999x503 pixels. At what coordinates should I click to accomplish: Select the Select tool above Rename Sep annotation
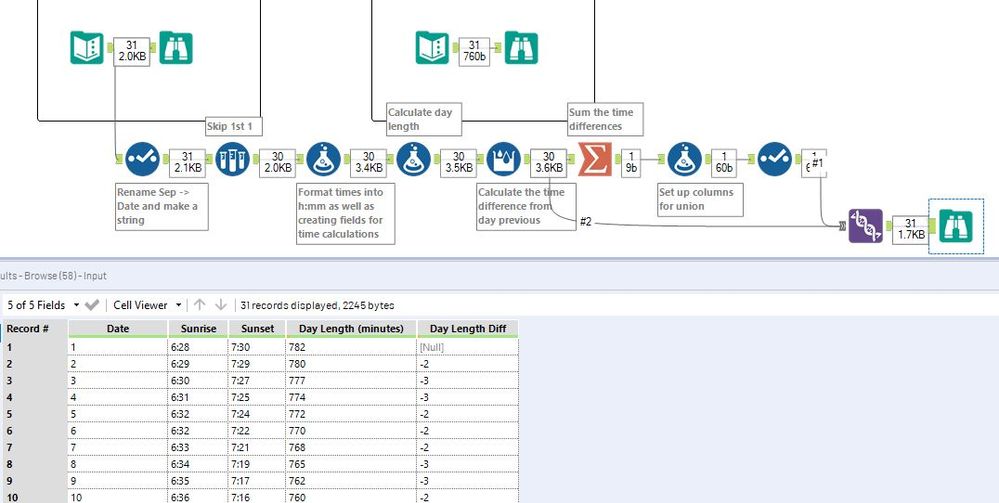pos(142,159)
